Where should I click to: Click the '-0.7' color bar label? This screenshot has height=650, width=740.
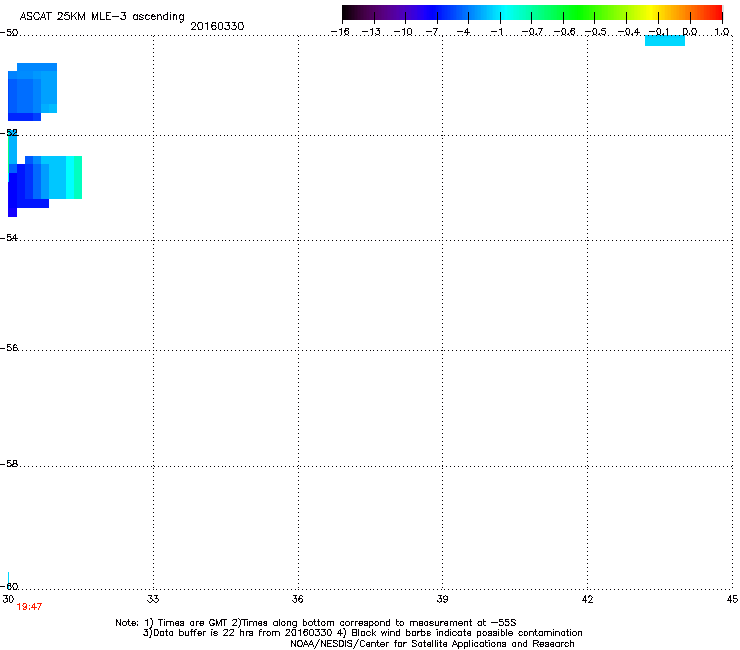pyautogui.click(x=532, y=32)
